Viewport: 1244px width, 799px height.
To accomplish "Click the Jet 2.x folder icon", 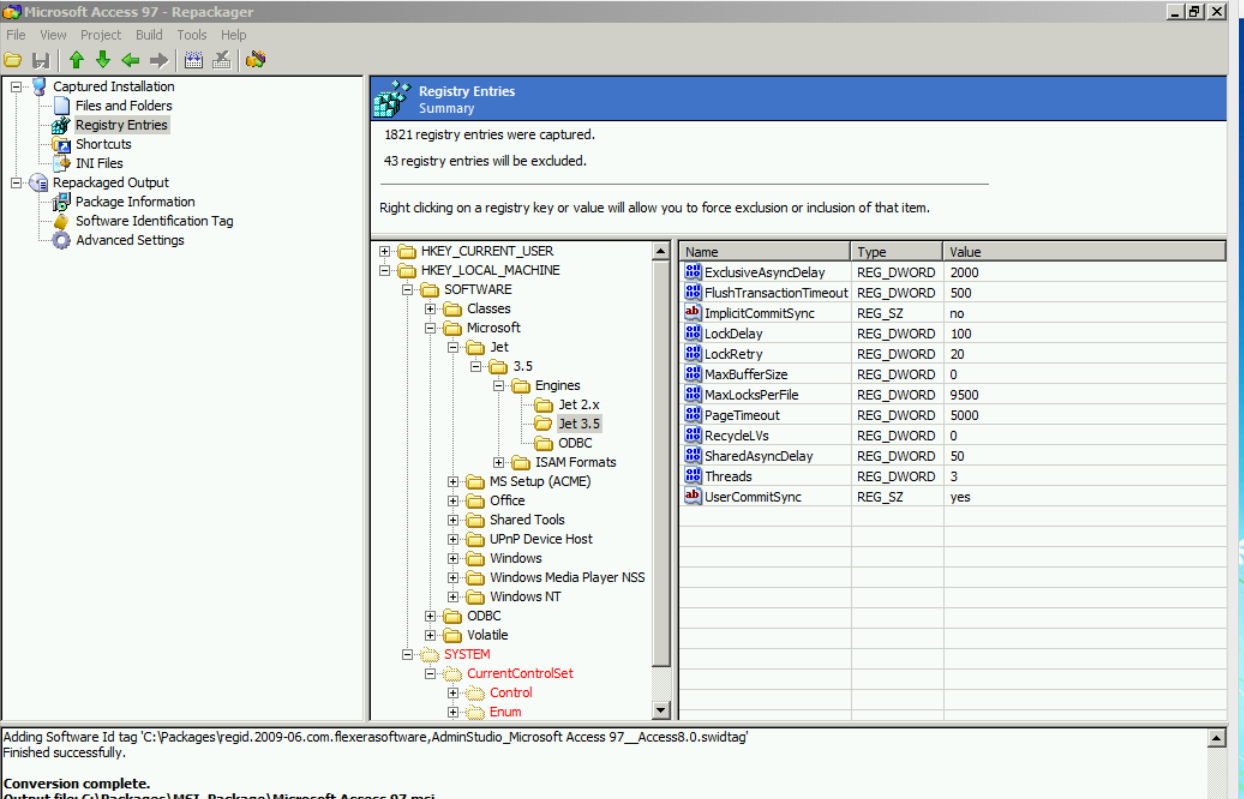I will 544,405.
